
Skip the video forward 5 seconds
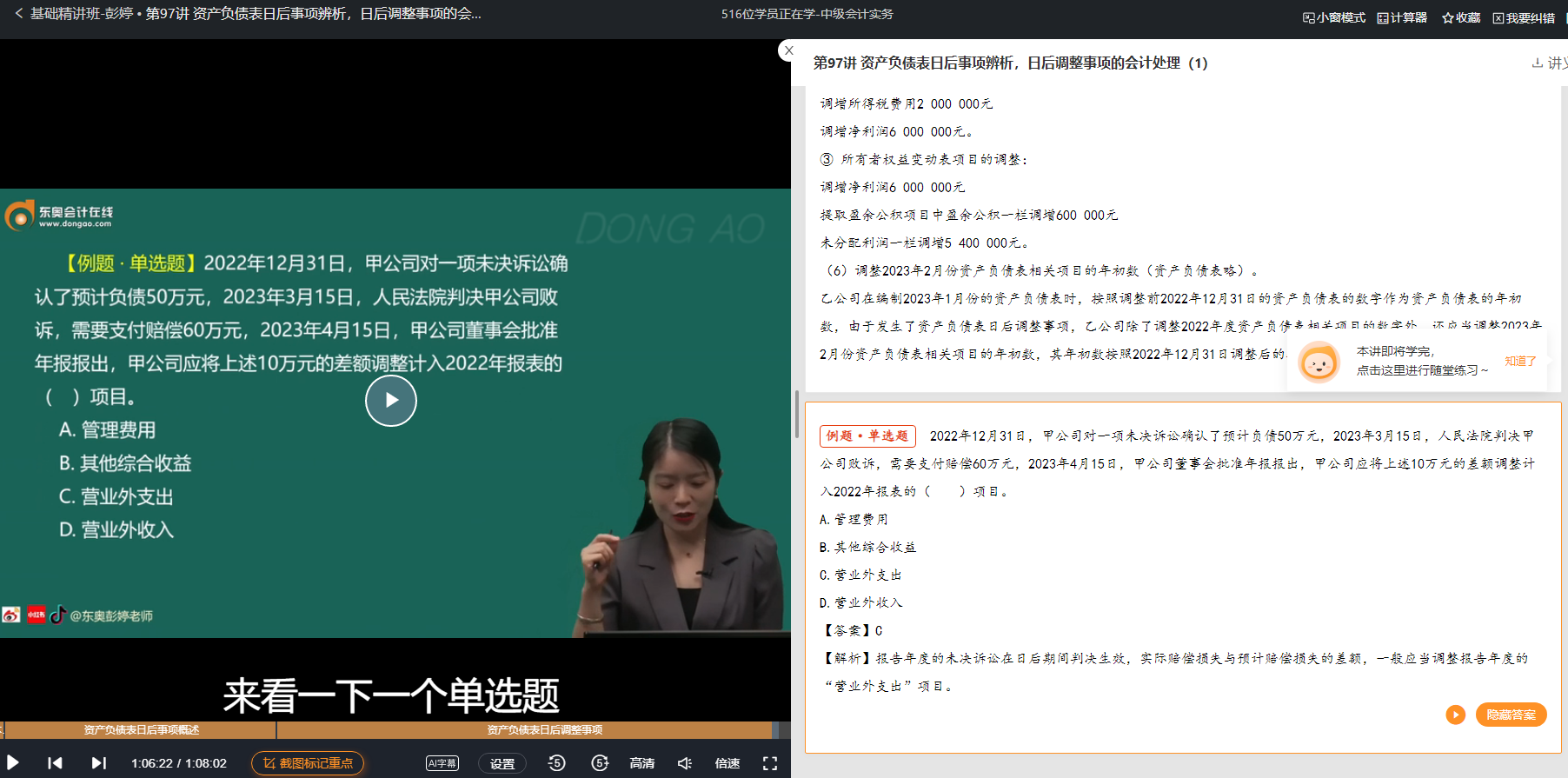[x=600, y=763]
